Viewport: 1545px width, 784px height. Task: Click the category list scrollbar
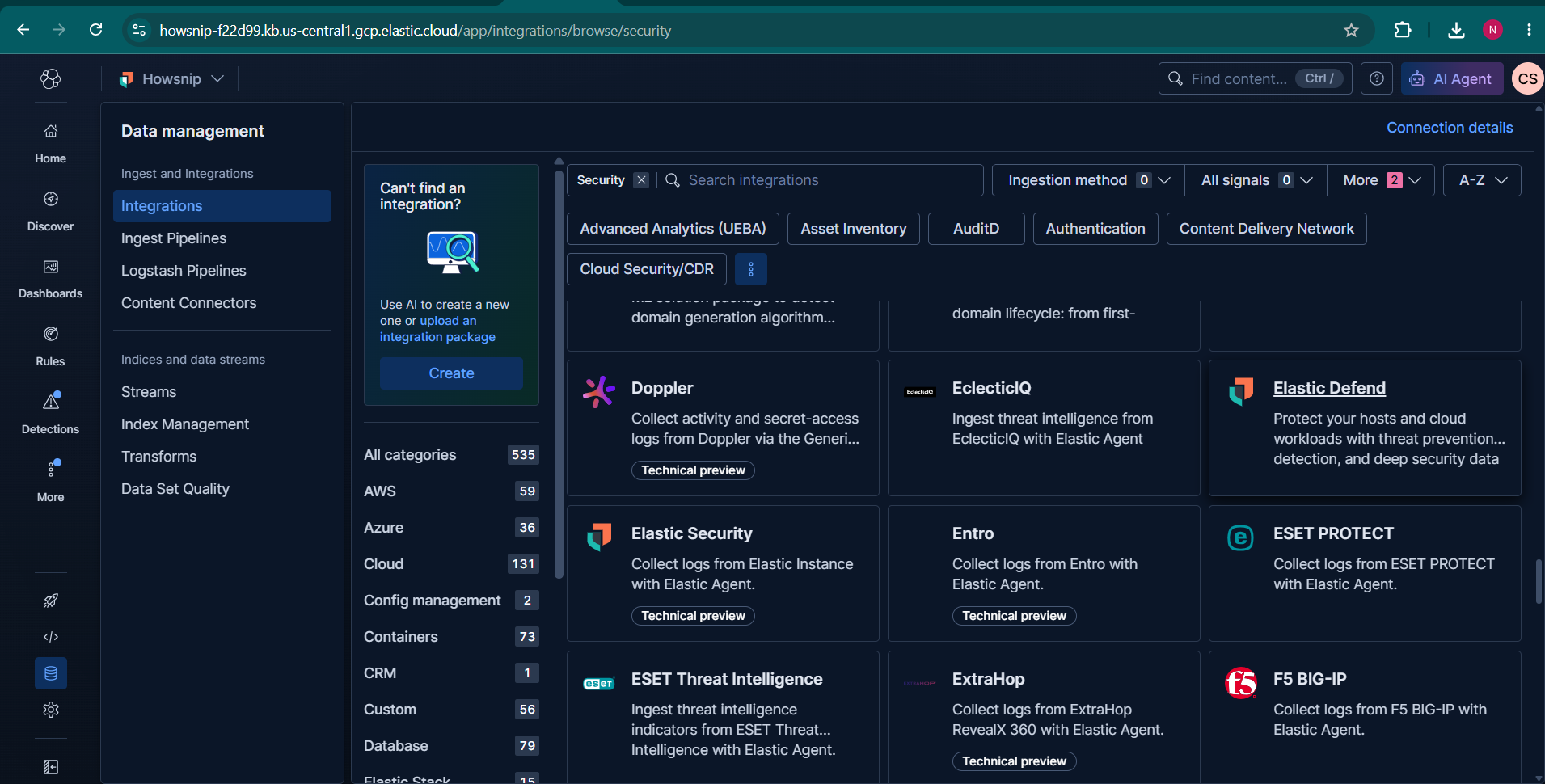(559, 373)
